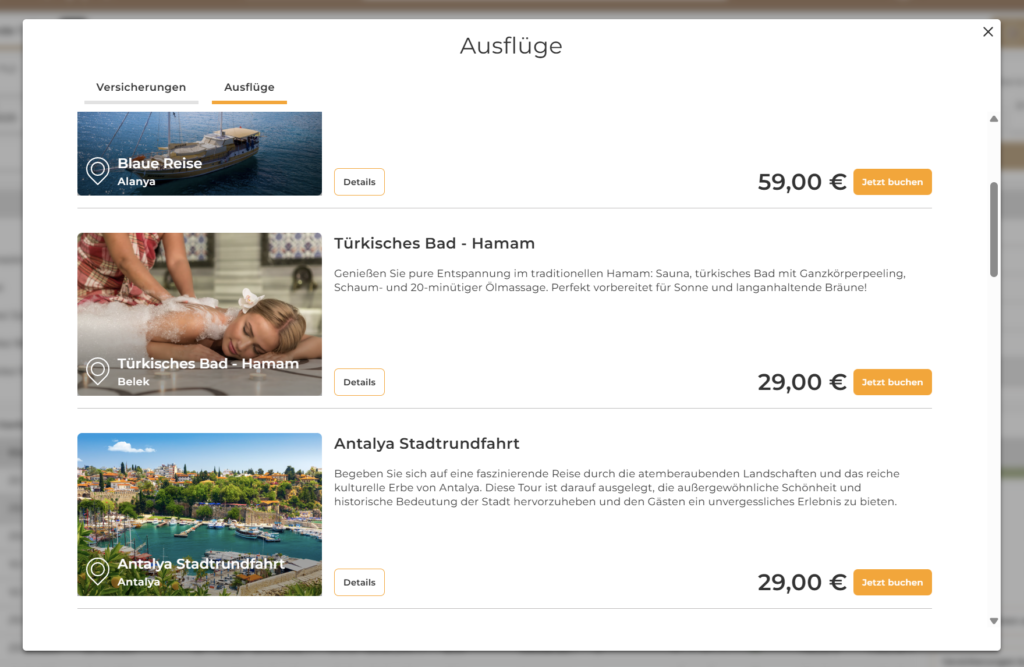Click the 59,00 € price for Blaue Reise

tap(801, 181)
